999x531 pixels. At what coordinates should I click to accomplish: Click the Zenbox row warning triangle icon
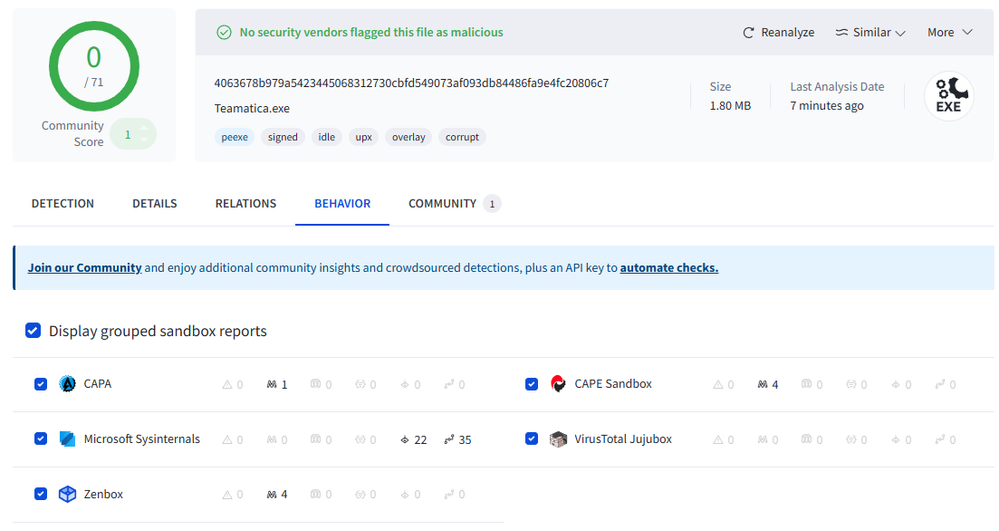(x=227, y=494)
